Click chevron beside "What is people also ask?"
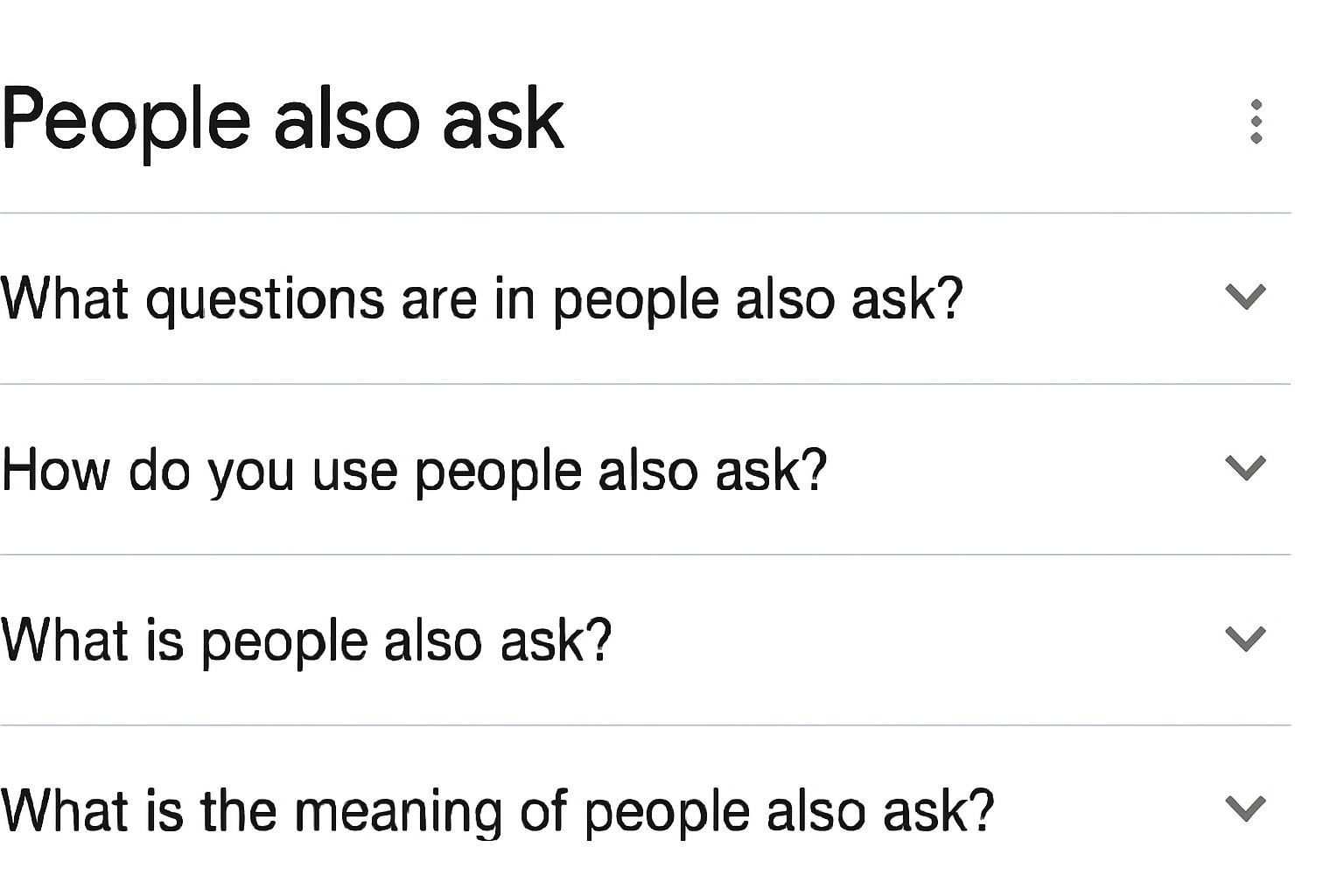The image size is (1344, 896). (1246, 639)
